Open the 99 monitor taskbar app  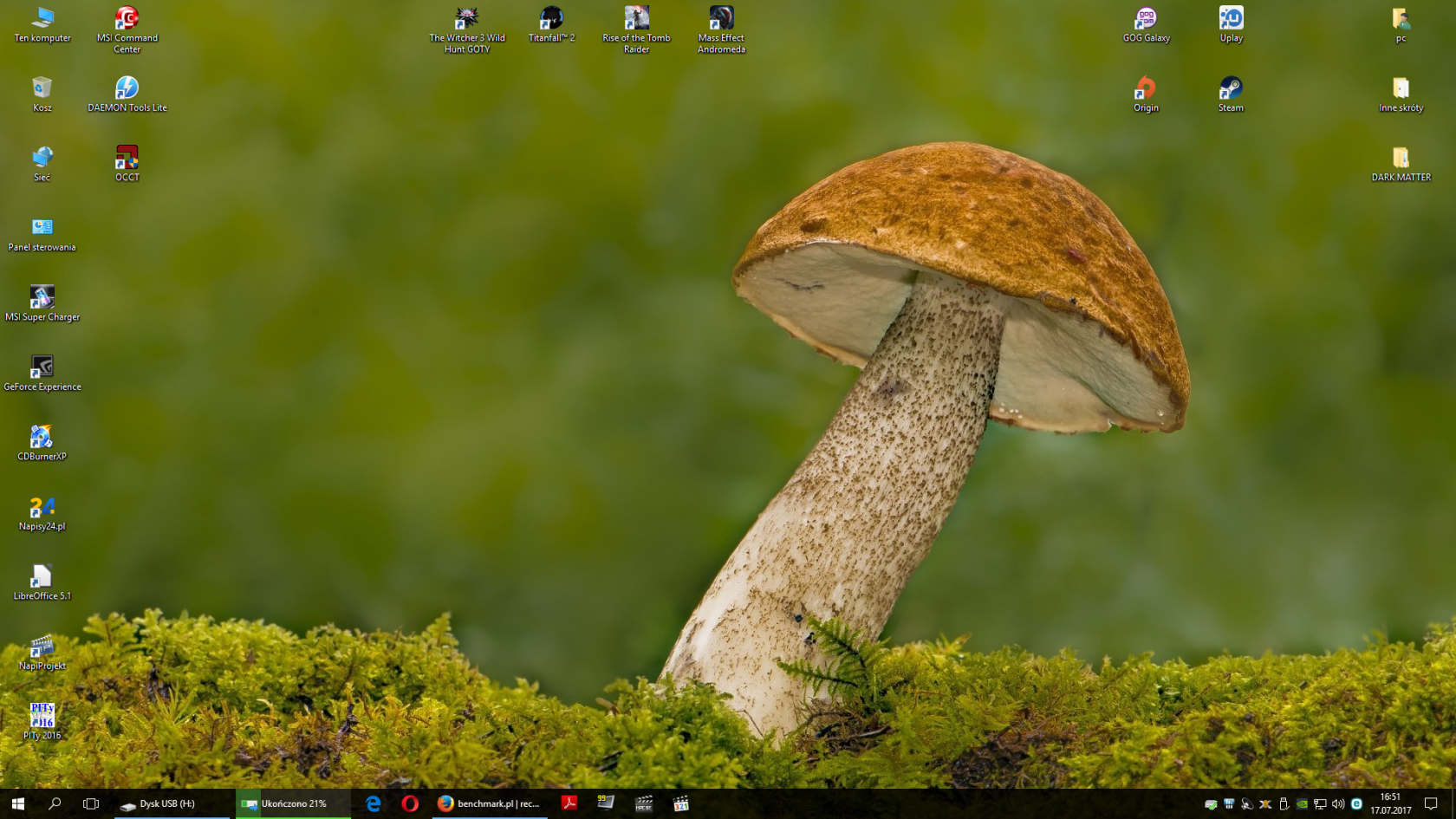(606, 803)
